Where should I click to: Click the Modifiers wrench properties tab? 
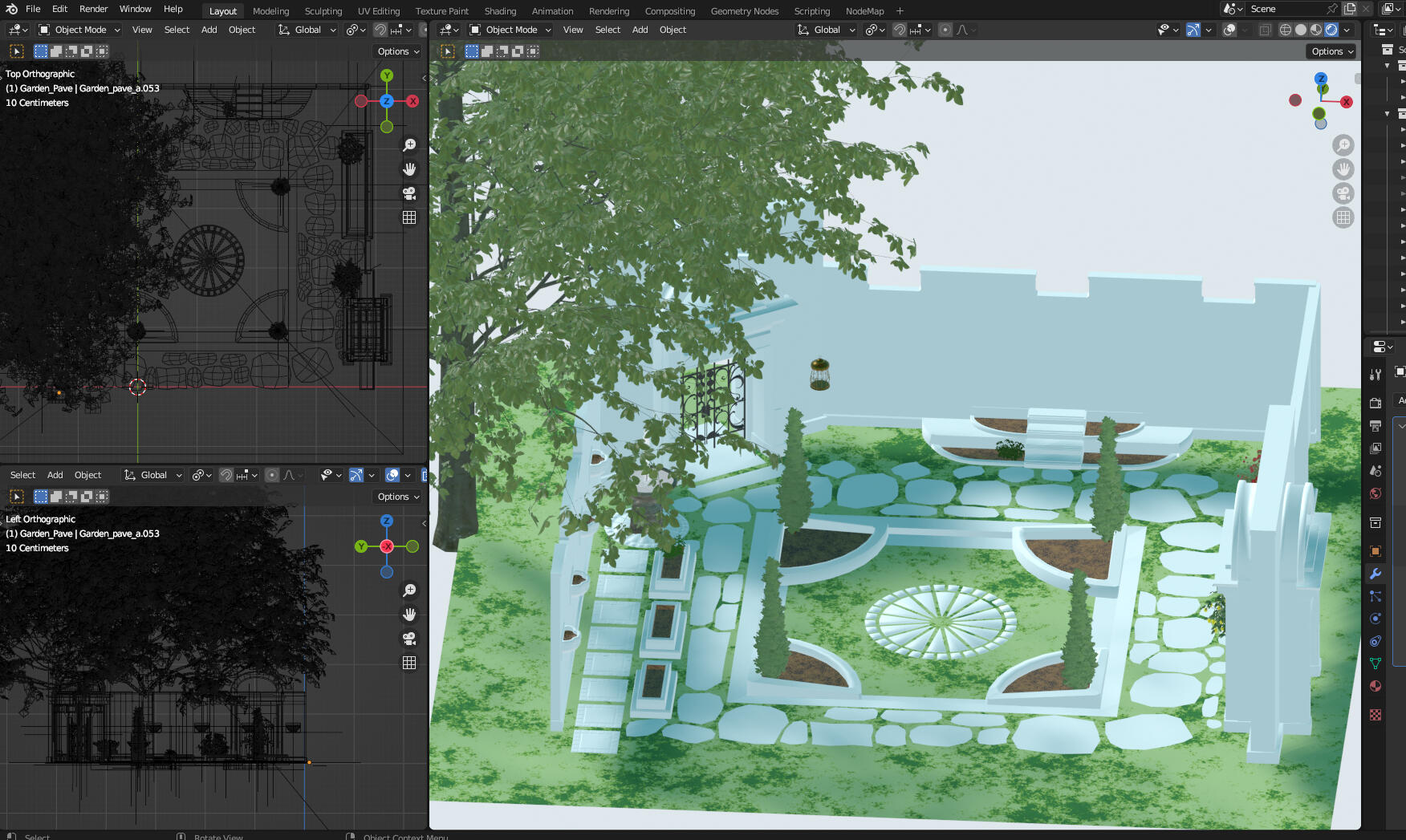[1375, 574]
